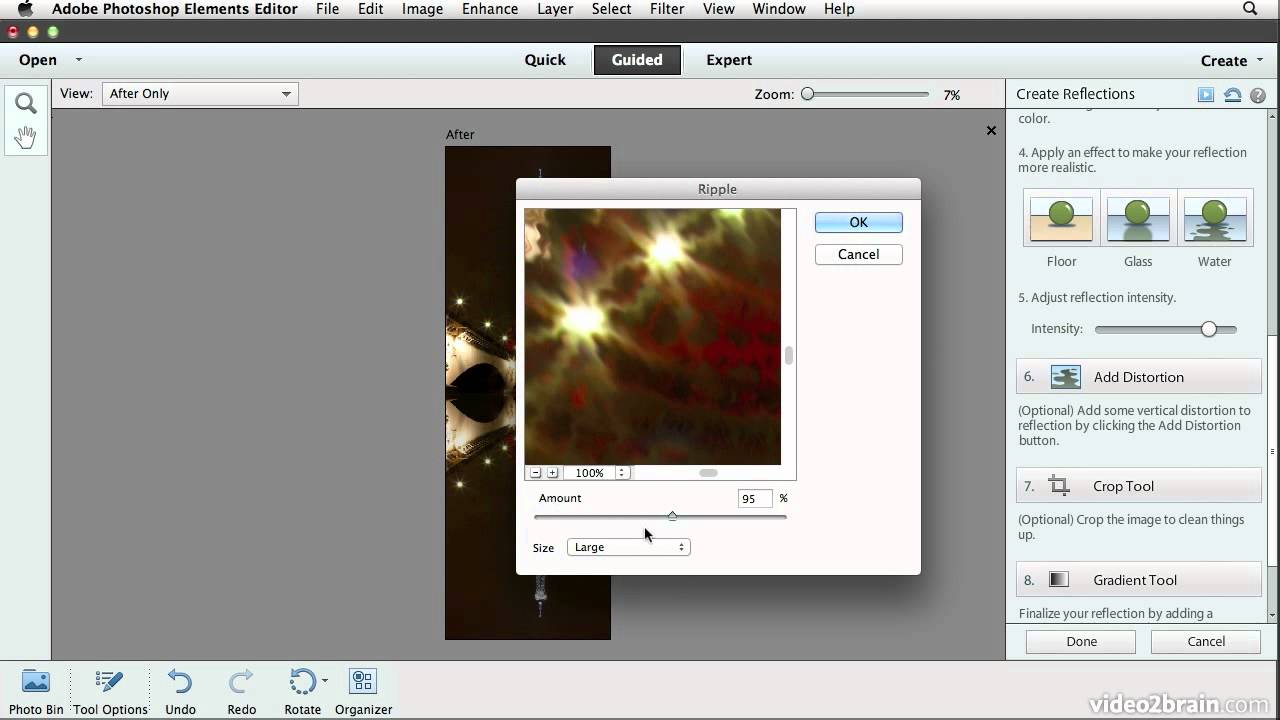This screenshot has height=720, width=1280.
Task: Expand the Rotate direction arrow
Action: pos(324,682)
